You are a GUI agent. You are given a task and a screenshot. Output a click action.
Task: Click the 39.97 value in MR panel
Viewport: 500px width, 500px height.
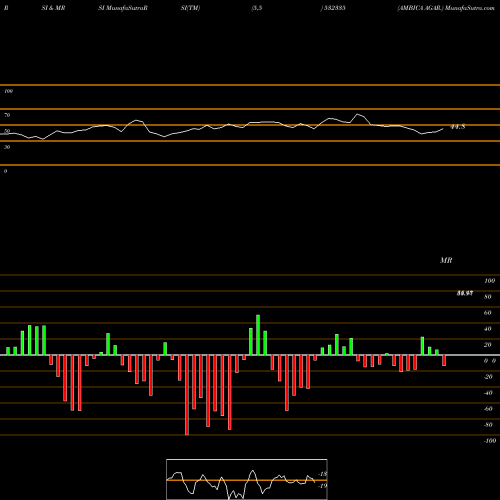465,293
